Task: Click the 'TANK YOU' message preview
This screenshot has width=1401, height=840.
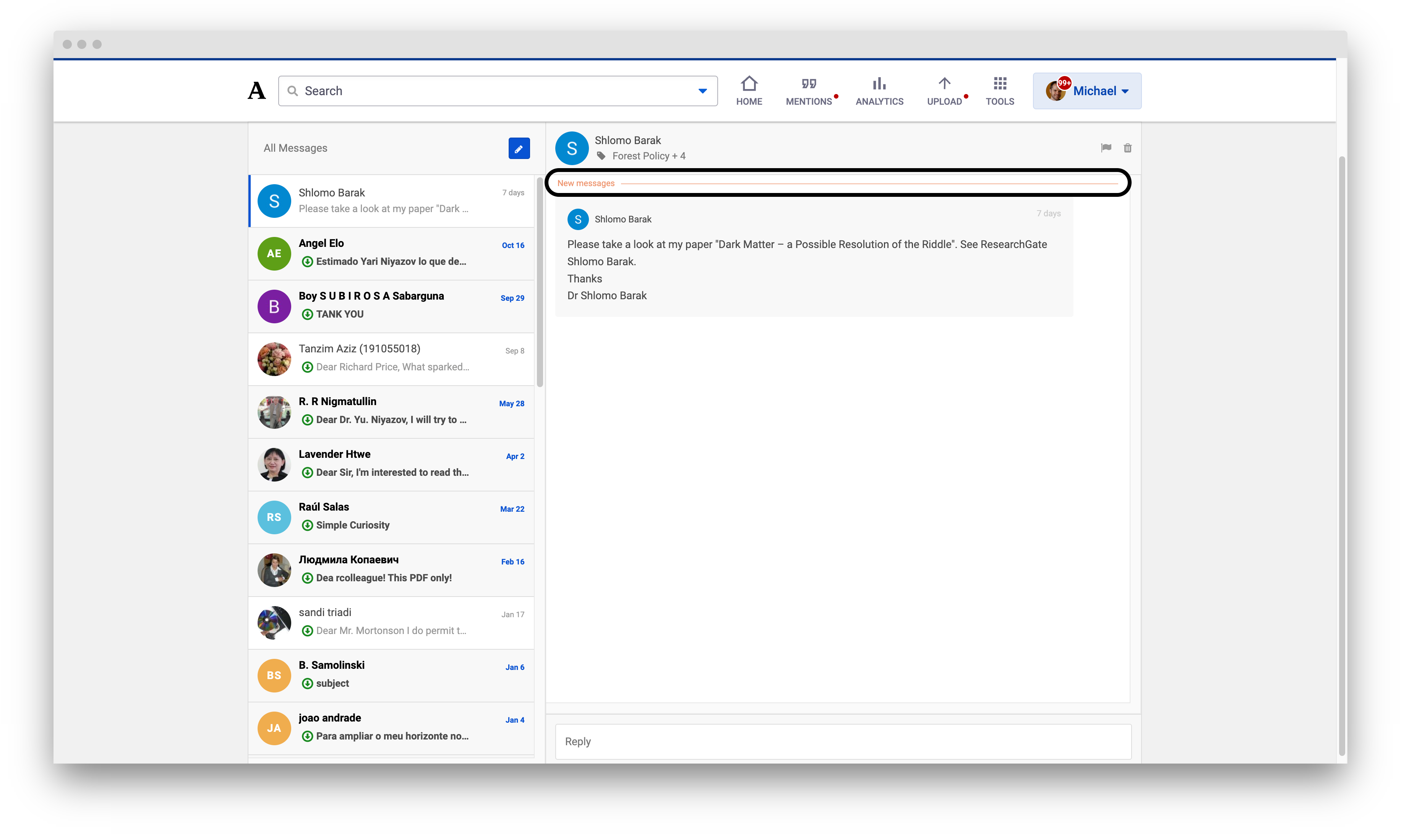Action: coord(340,314)
